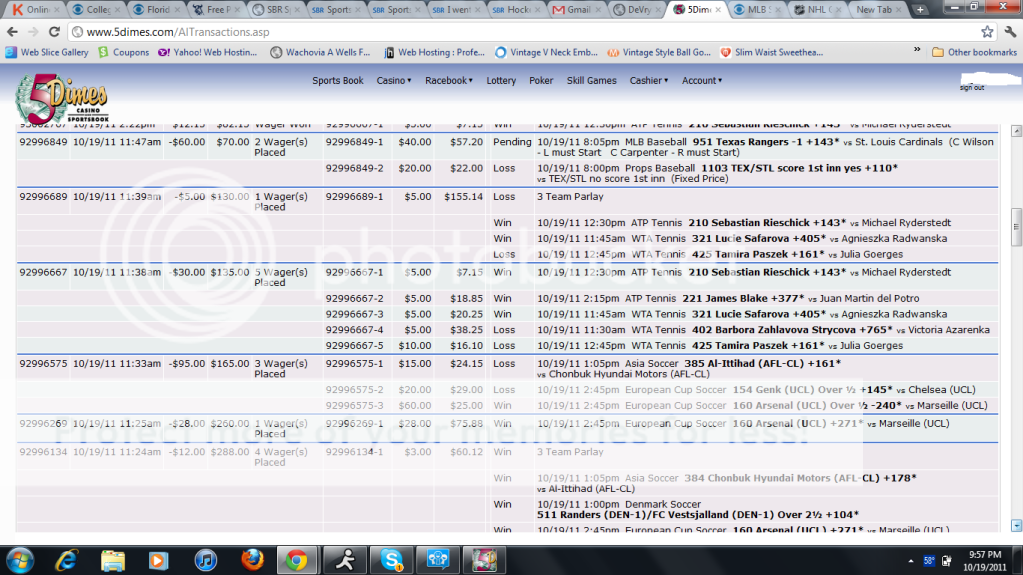Open the Account dropdown menu
This screenshot has height=575, width=1023.
[x=702, y=81]
